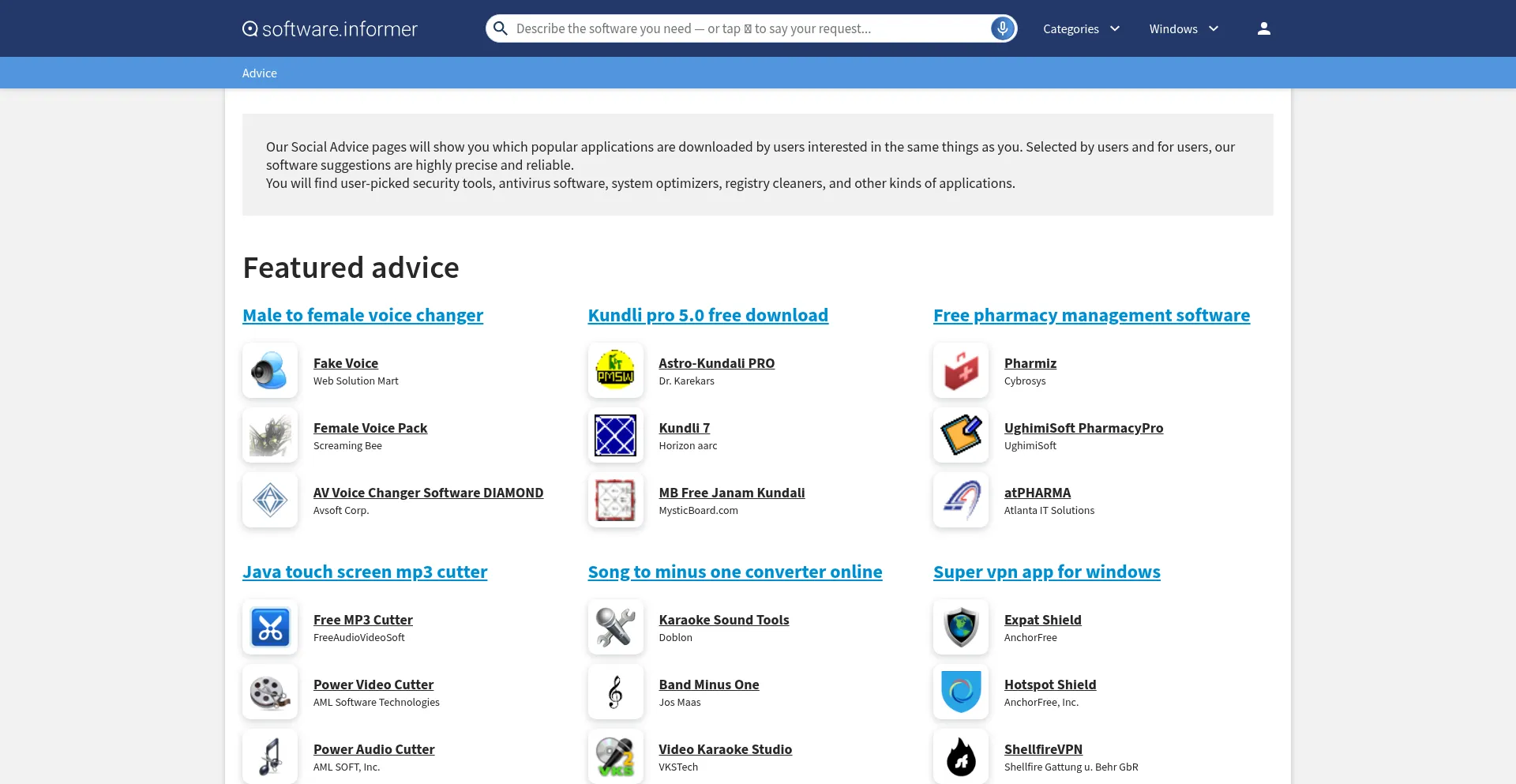Click the Atlanta IT Solutions developer text
1516x784 pixels.
tap(1049, 511)
